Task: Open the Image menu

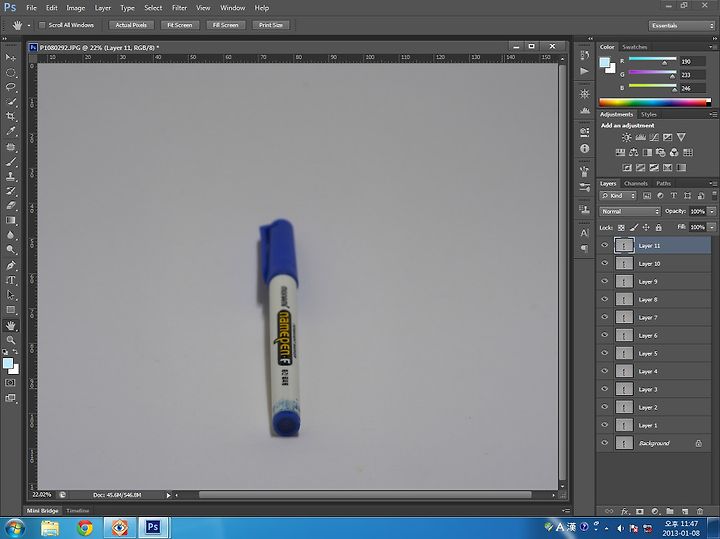Action: 76,8
